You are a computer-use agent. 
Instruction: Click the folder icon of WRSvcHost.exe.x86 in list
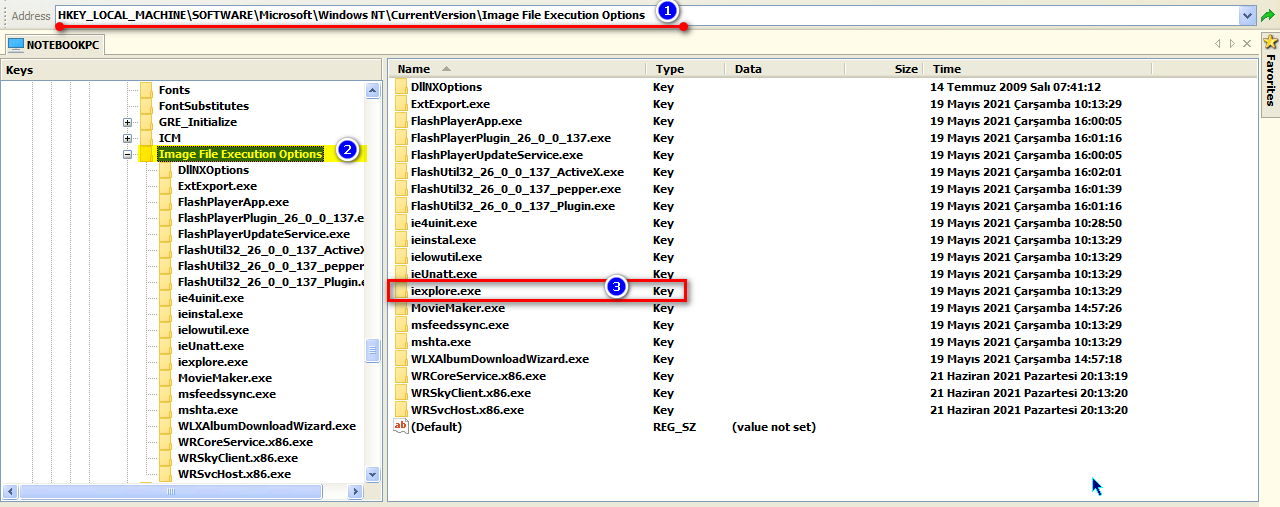tap(401, 410)
